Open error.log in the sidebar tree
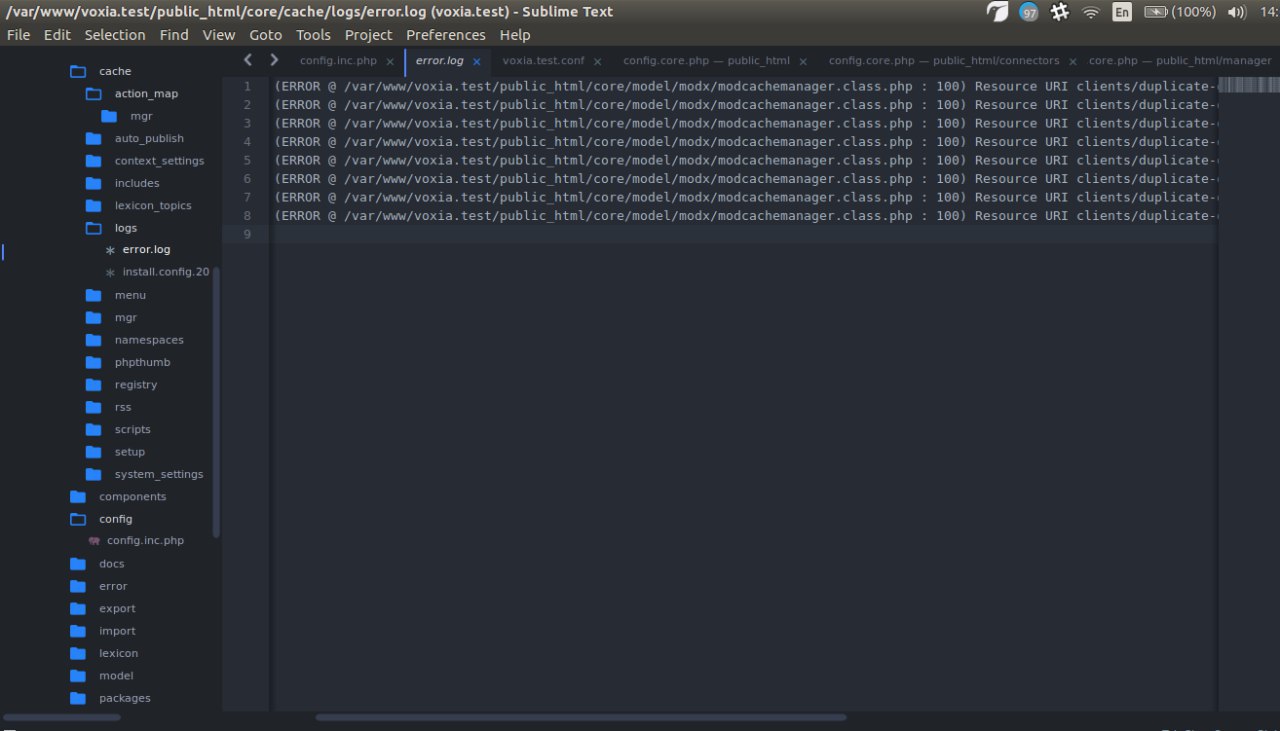Screen dimensions: 1280x731 coord(146,250)
